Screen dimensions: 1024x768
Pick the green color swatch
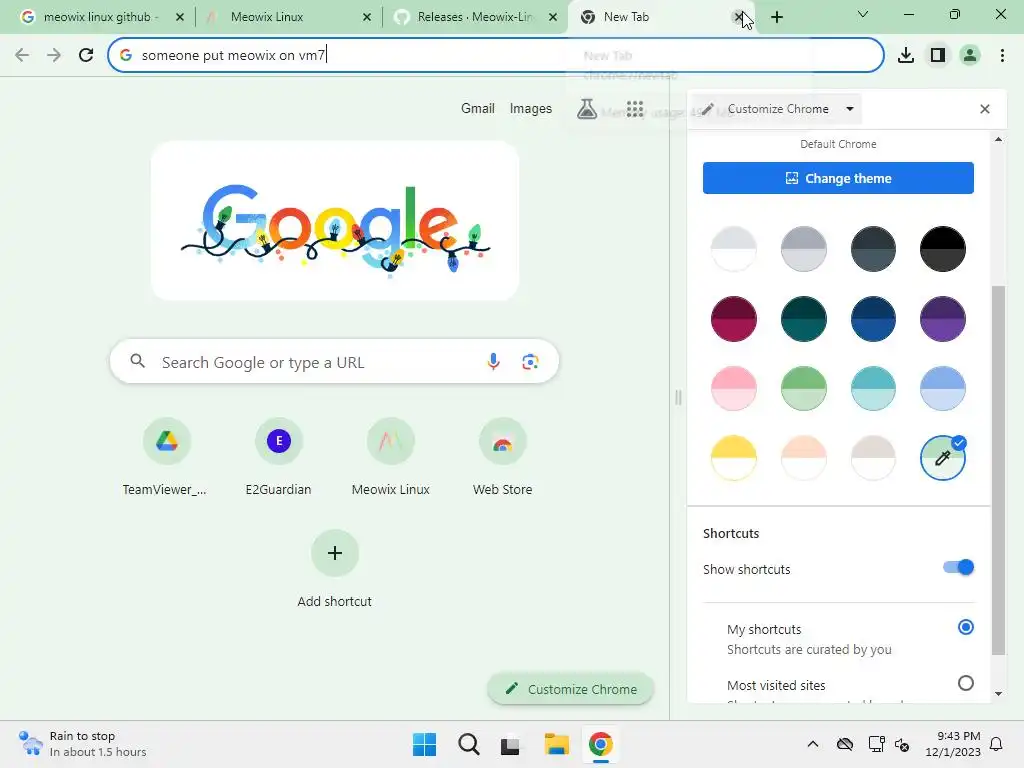[803, 389]
